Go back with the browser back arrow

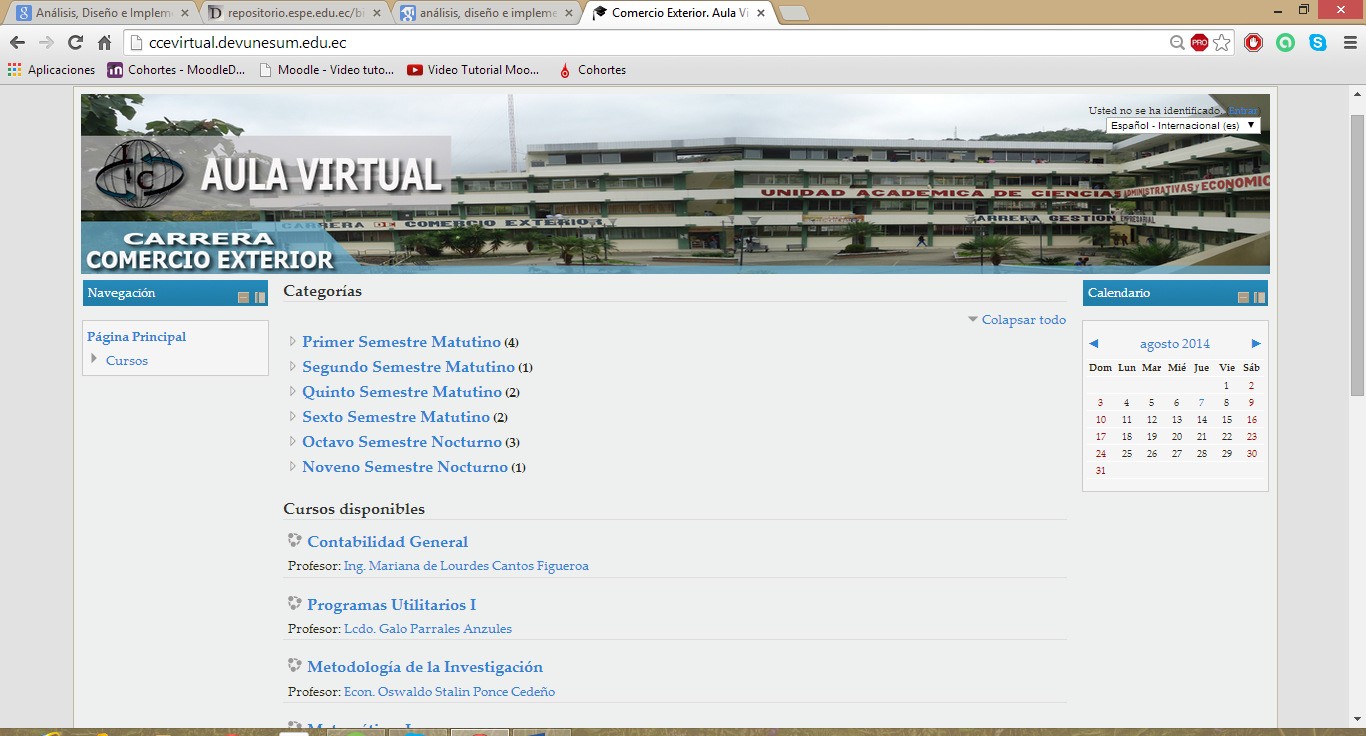point(17,43)
